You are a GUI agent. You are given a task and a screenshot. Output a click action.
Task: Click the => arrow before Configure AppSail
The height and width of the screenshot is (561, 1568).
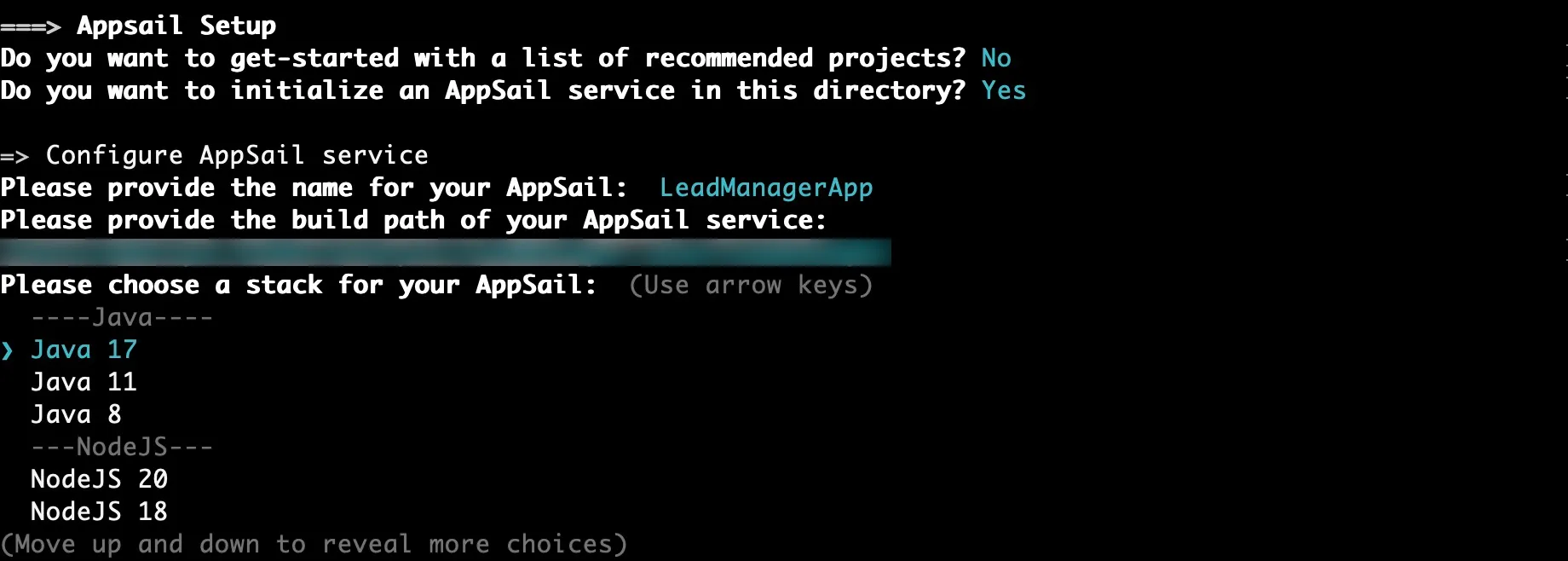(x=15, y=156)
